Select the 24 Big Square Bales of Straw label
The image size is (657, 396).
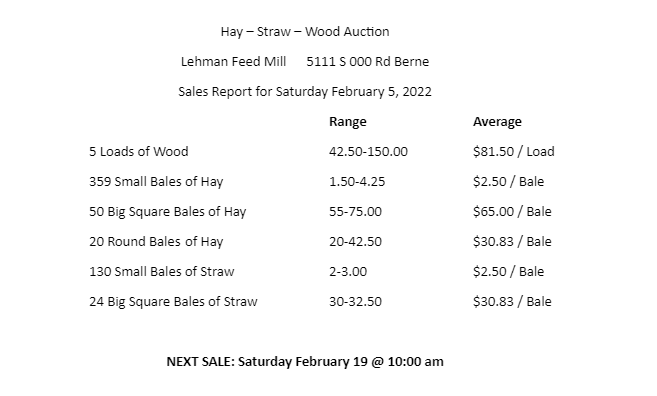pyautogui.click(x=173, y=302)
